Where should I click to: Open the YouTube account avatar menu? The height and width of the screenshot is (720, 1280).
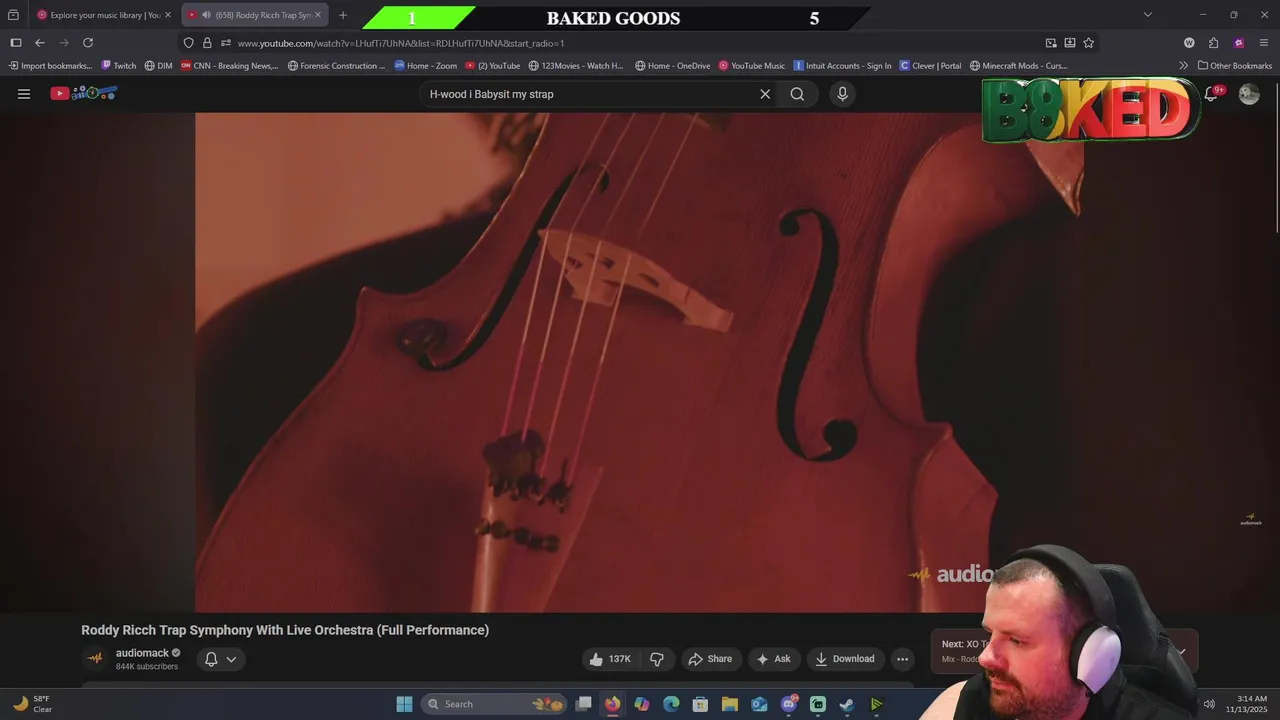[1249, 94]
